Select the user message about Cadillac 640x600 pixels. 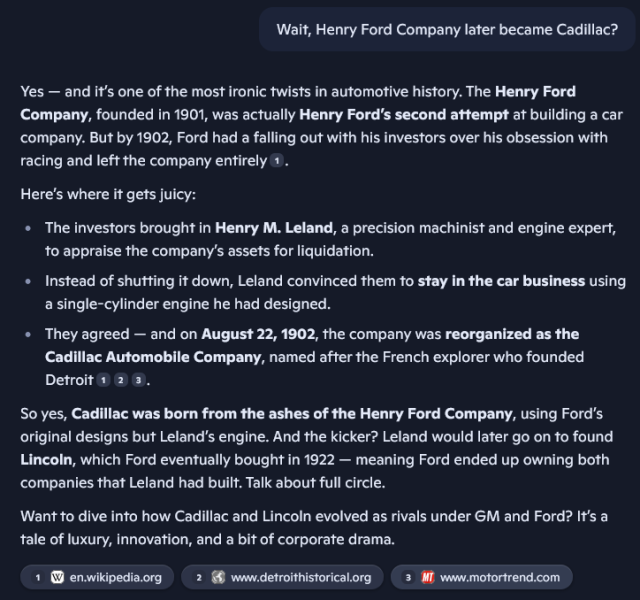click(447, 29)
